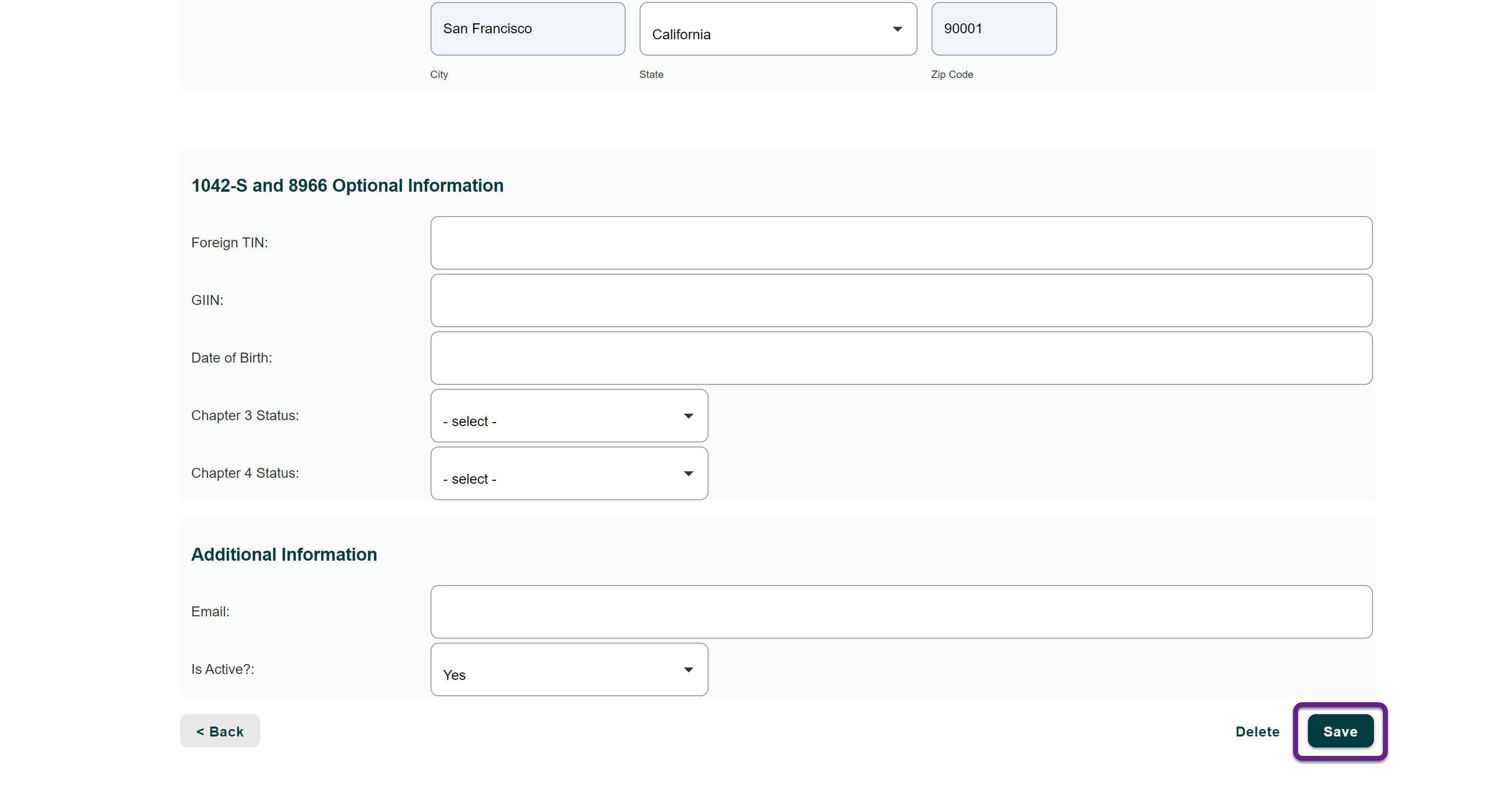Click the 'Email:' field label
The width and height of the screenshot is (1512, 811).
(x=210, y=611)
